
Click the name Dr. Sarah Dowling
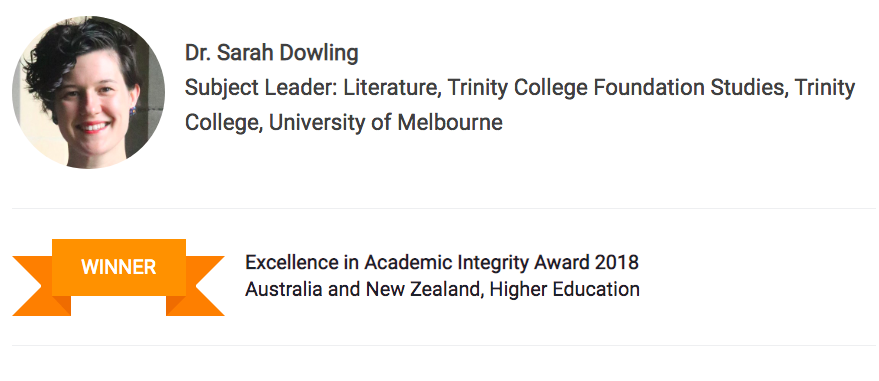click(271, 53)
